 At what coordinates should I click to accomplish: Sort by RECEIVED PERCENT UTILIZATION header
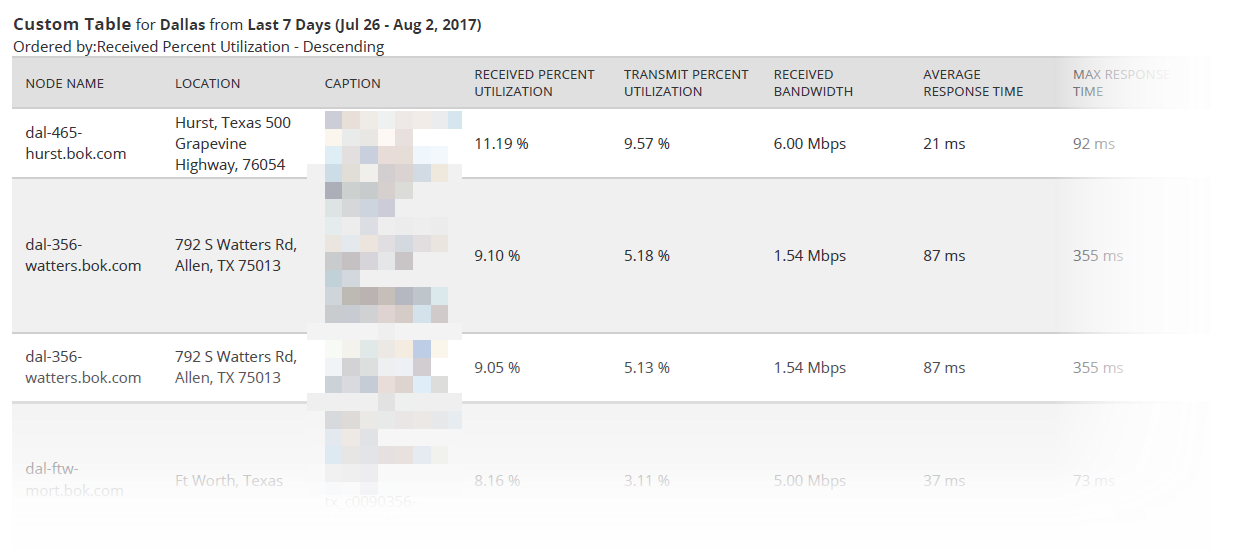534,83
